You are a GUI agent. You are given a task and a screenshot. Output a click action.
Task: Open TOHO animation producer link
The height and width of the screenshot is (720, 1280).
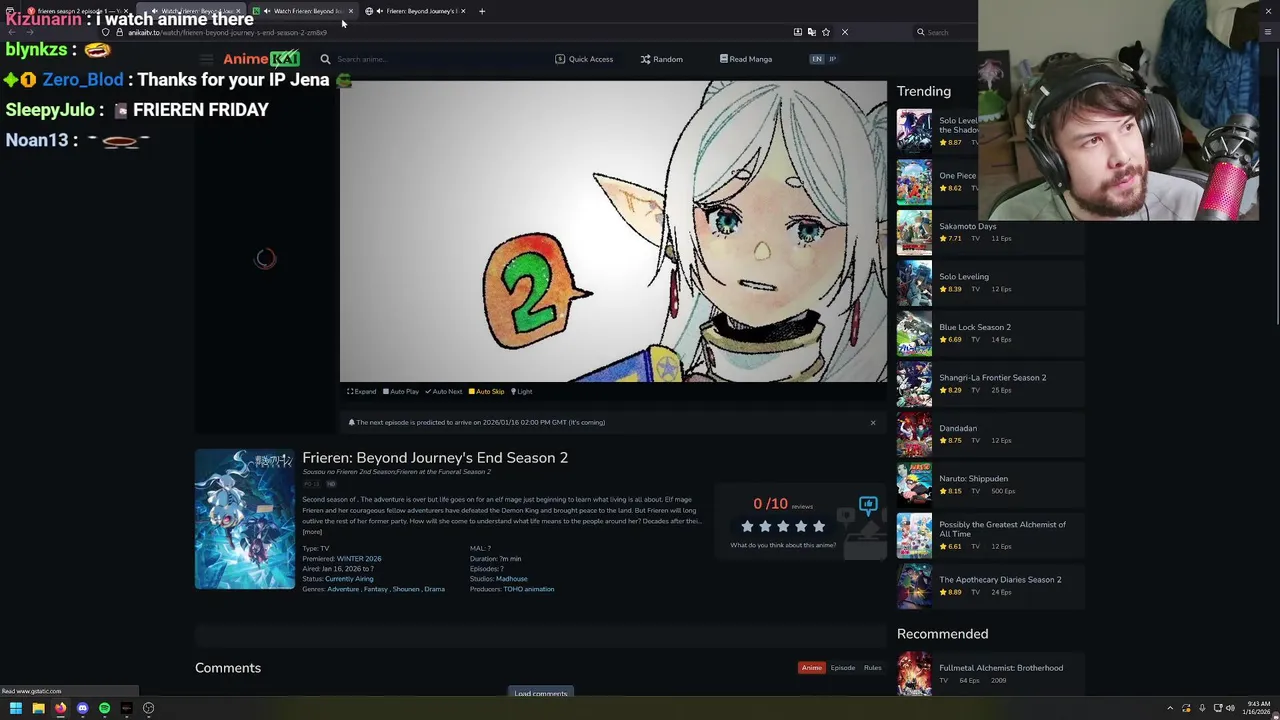(x=529, y=589)
